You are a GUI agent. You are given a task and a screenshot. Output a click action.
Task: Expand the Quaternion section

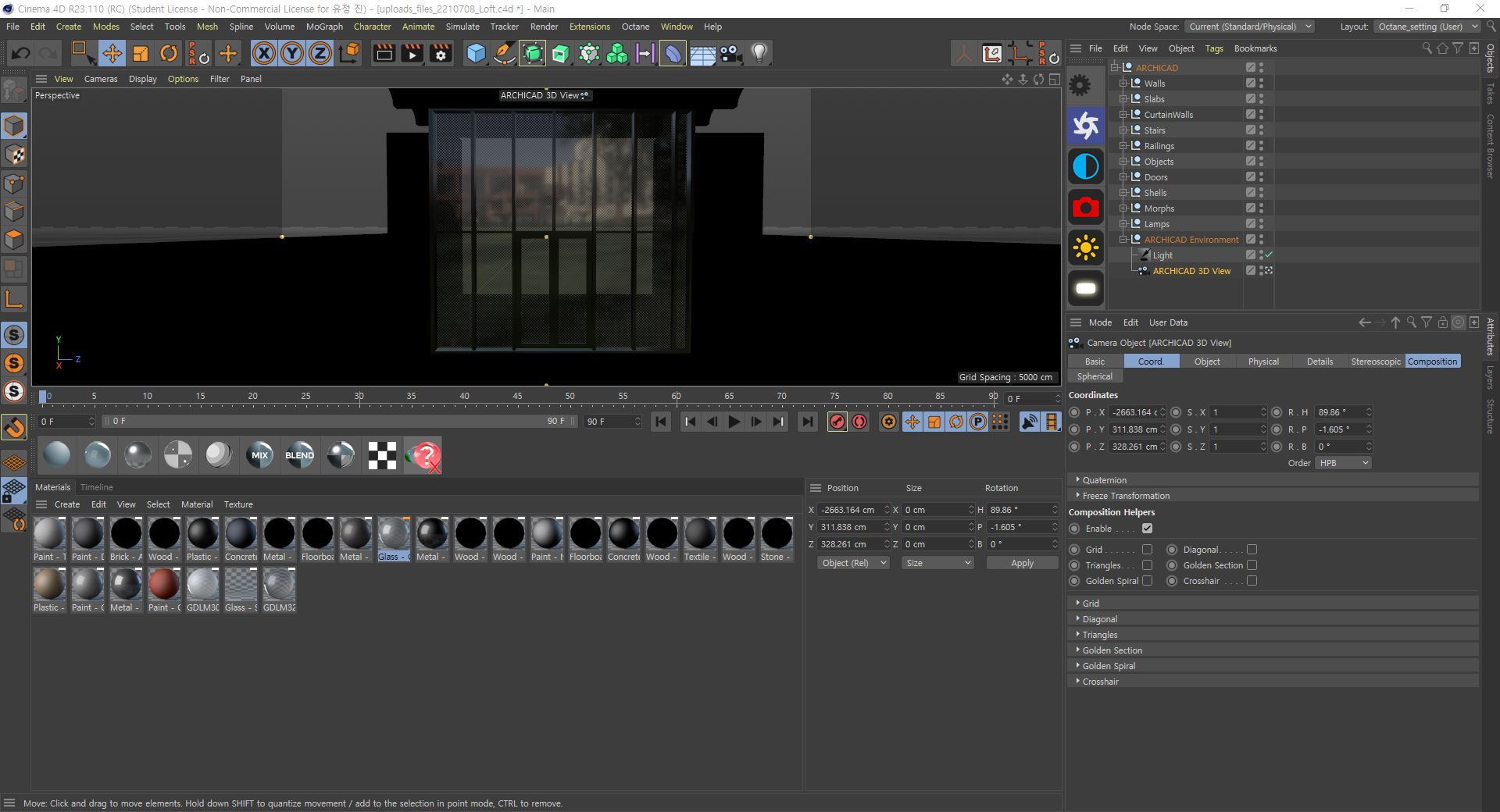[1273, 480]
